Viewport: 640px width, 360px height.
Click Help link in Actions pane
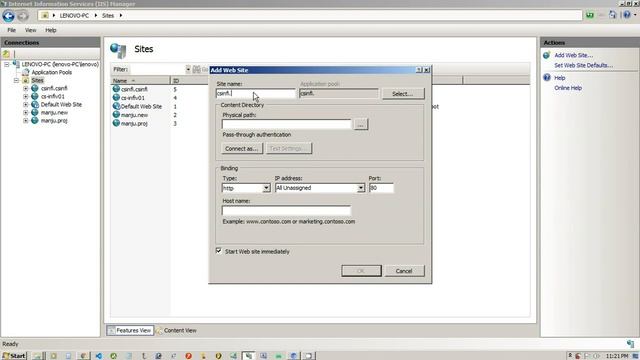point(560,78)
